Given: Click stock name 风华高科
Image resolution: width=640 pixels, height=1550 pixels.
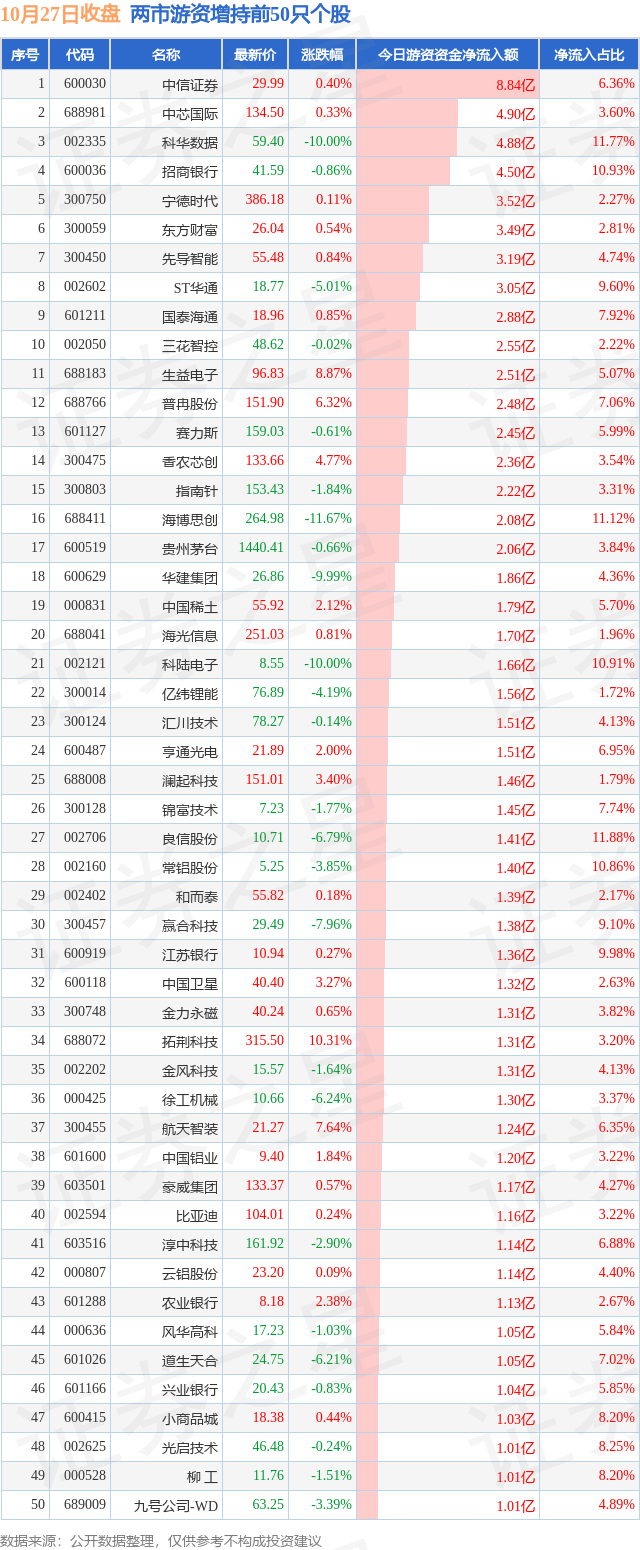Looking at the screenshot, I should tap(190, 1331).
